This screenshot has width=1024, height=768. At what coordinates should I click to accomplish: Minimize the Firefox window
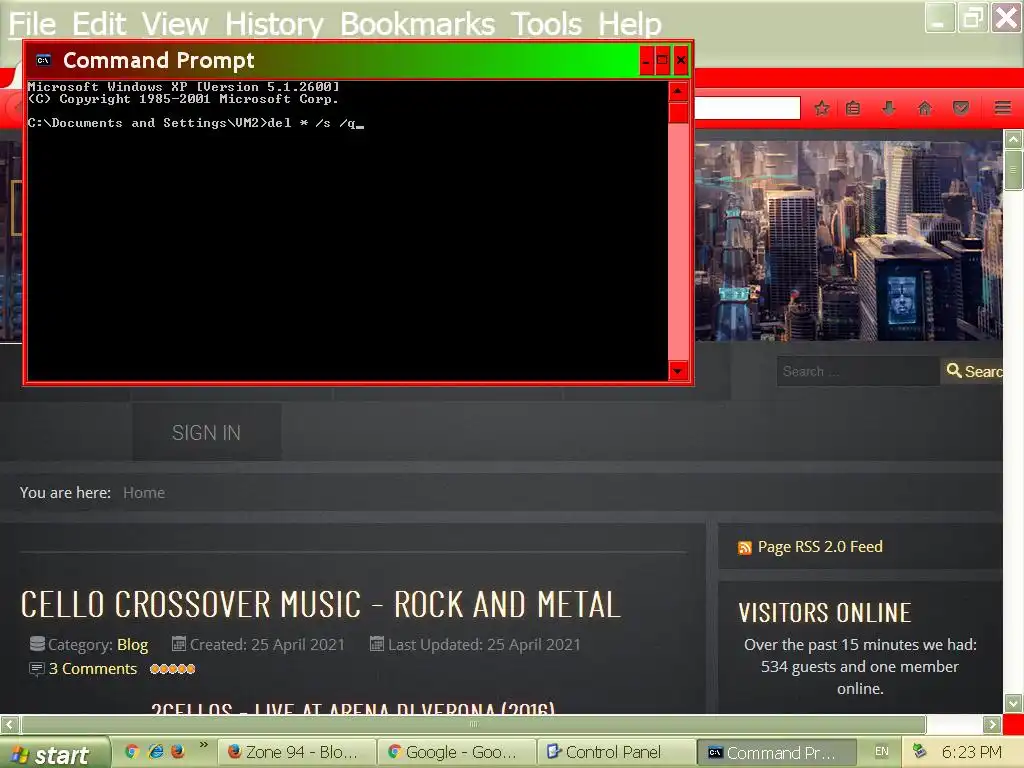click(x=940, y=18)
